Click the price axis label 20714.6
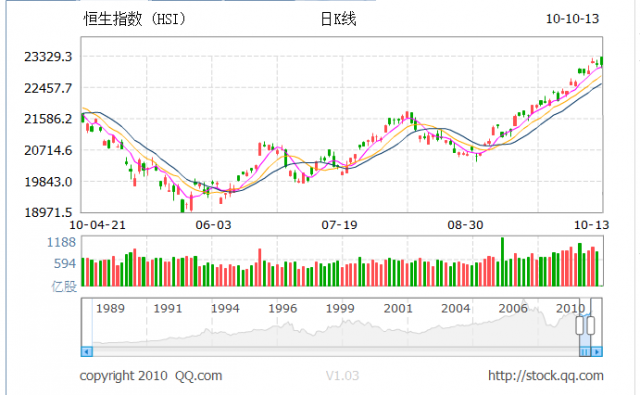 pyautogui.click(x=48, y=151)
